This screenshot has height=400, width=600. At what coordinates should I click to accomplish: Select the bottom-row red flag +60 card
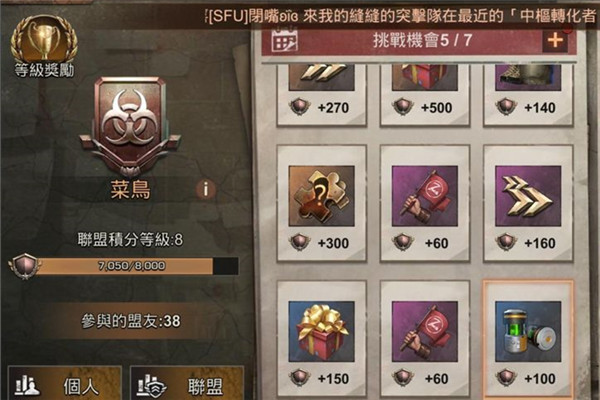point(425,339)
